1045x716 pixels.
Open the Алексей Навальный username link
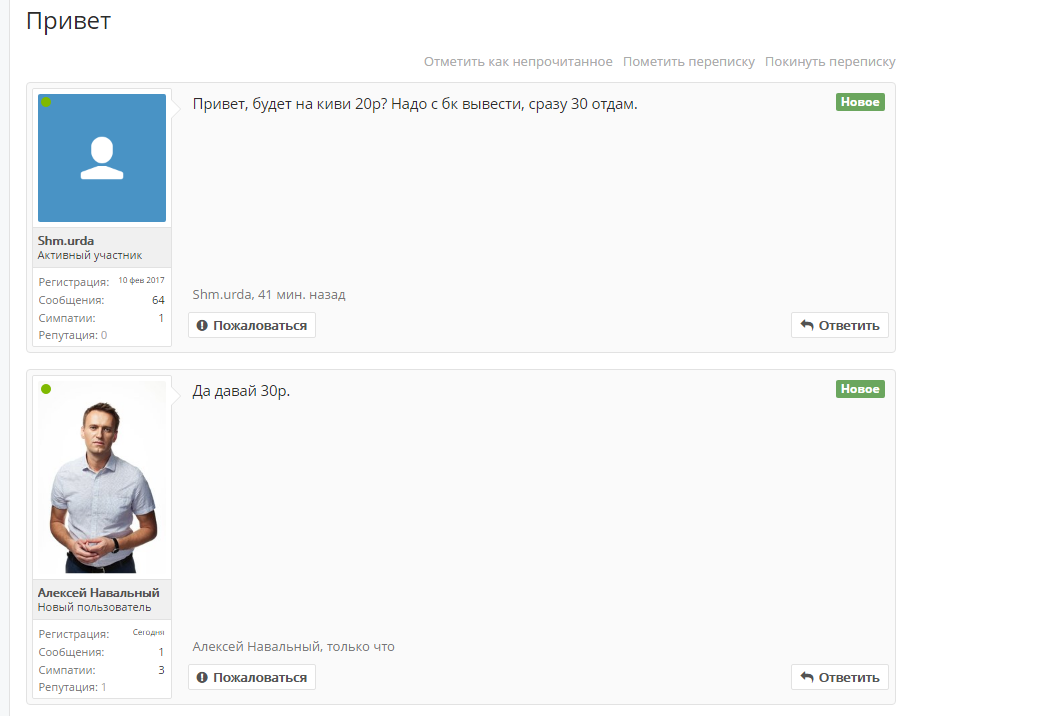click(99, 593)
